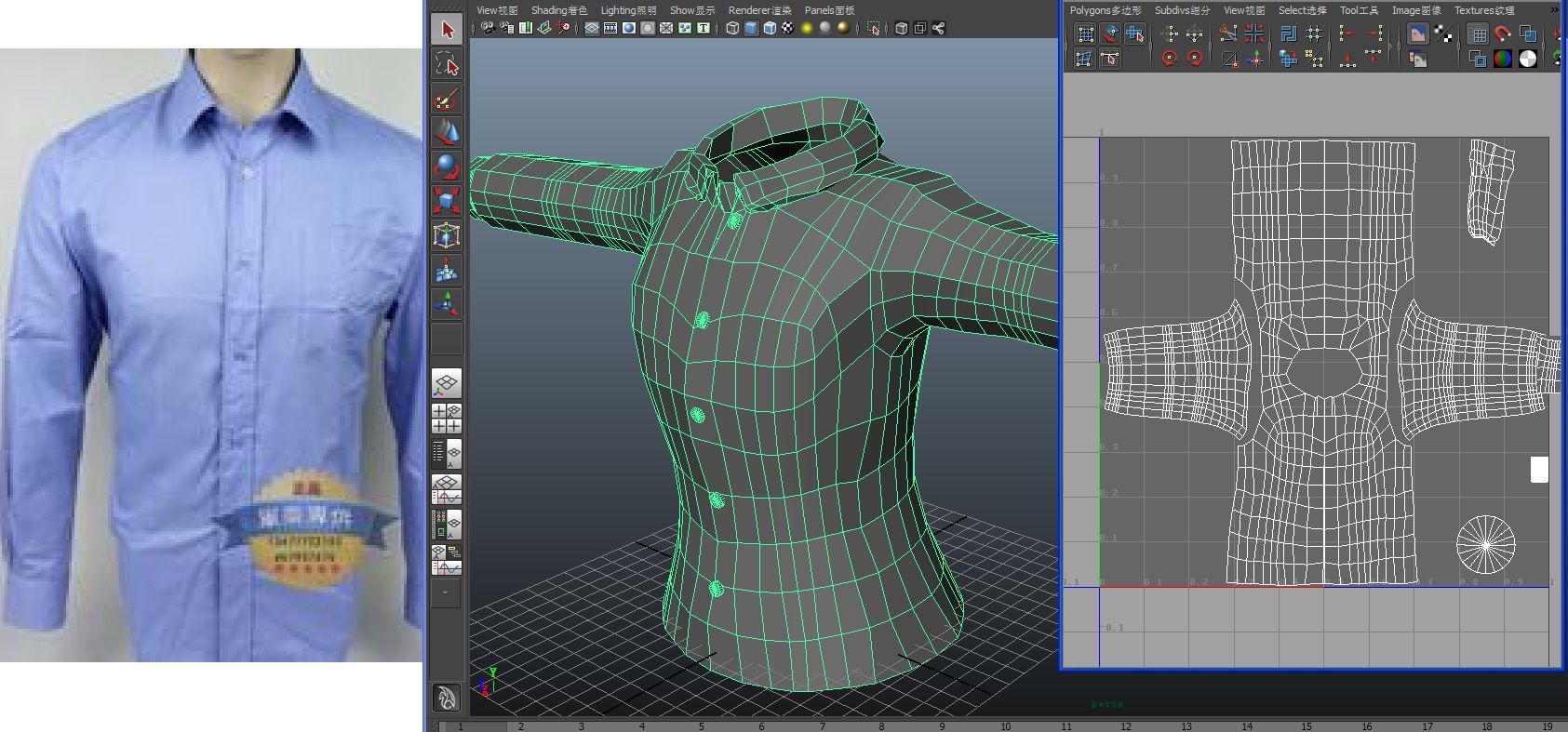This screenshot has width=1568, height=732.
Task: Select the arrow Select tool
Action: pyautogui.click(x=447, y=30)
